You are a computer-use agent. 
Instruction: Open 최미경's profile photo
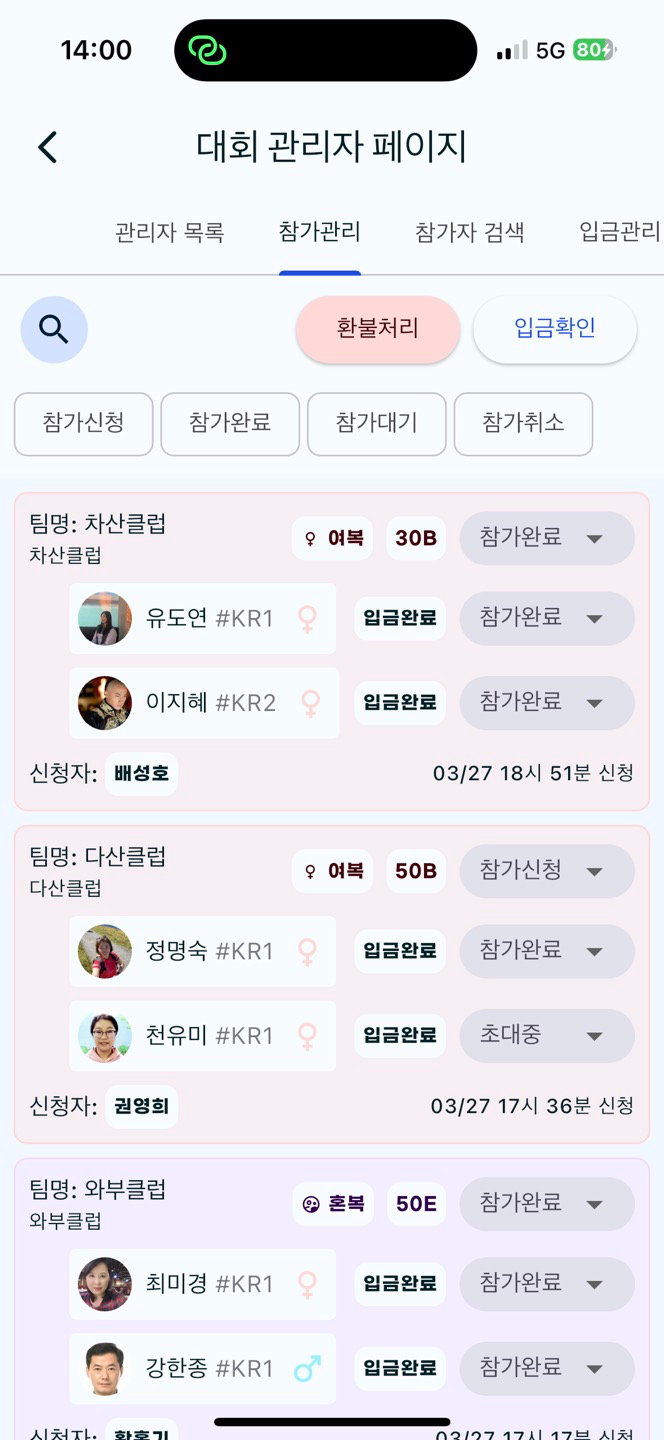tap(105, 1284)
